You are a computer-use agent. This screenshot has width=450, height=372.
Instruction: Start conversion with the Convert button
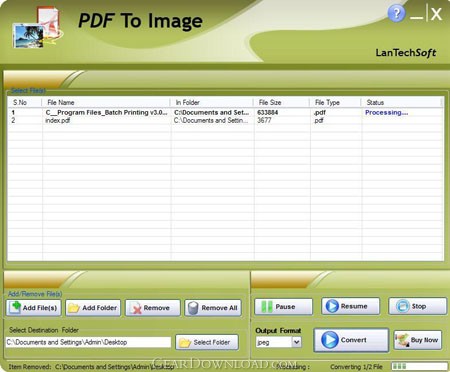click(351, 340)
